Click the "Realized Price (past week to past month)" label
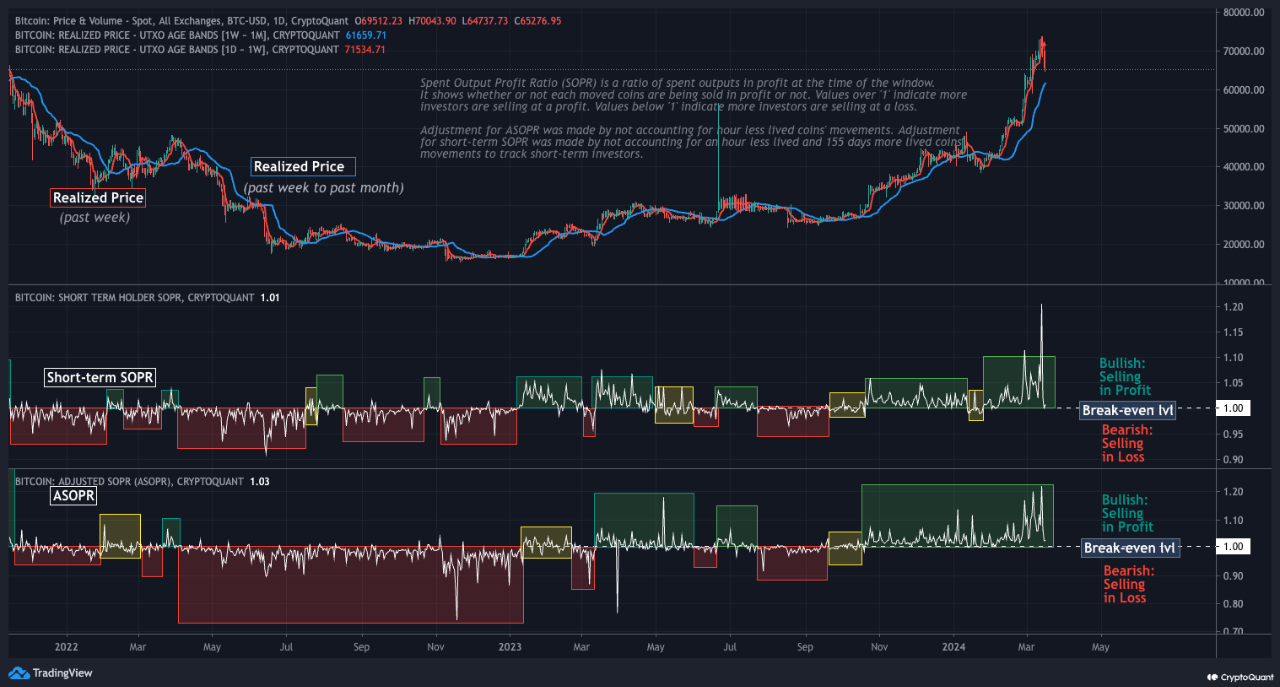 (x=302, y=166)
